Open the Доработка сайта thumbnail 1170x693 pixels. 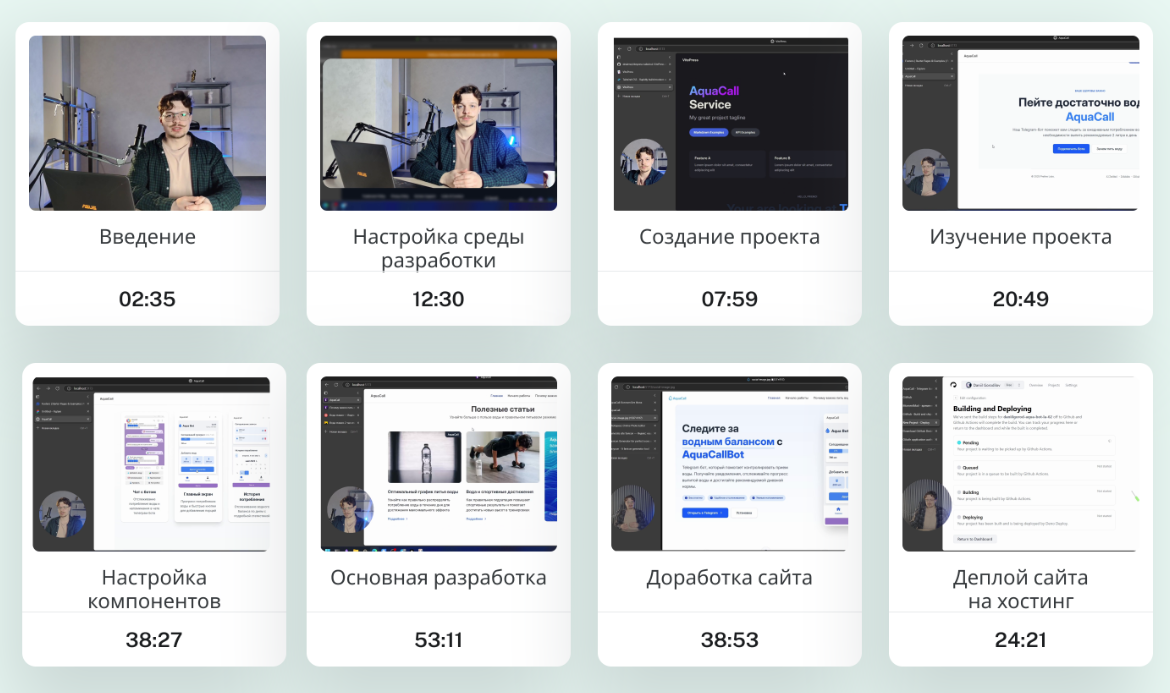(729, 464)
